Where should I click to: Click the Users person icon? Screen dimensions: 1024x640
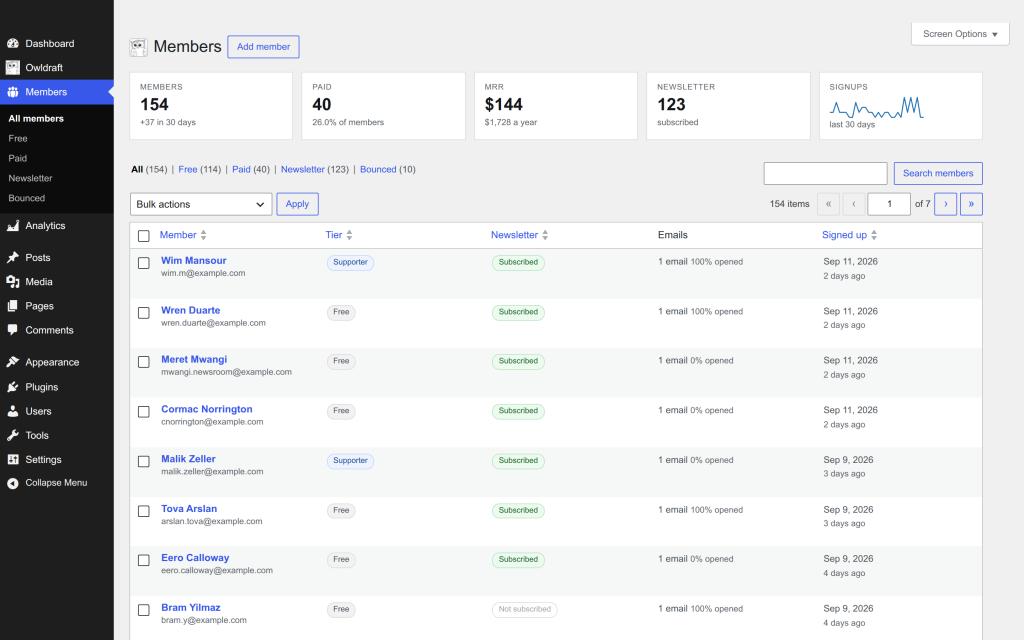[12, 411]
